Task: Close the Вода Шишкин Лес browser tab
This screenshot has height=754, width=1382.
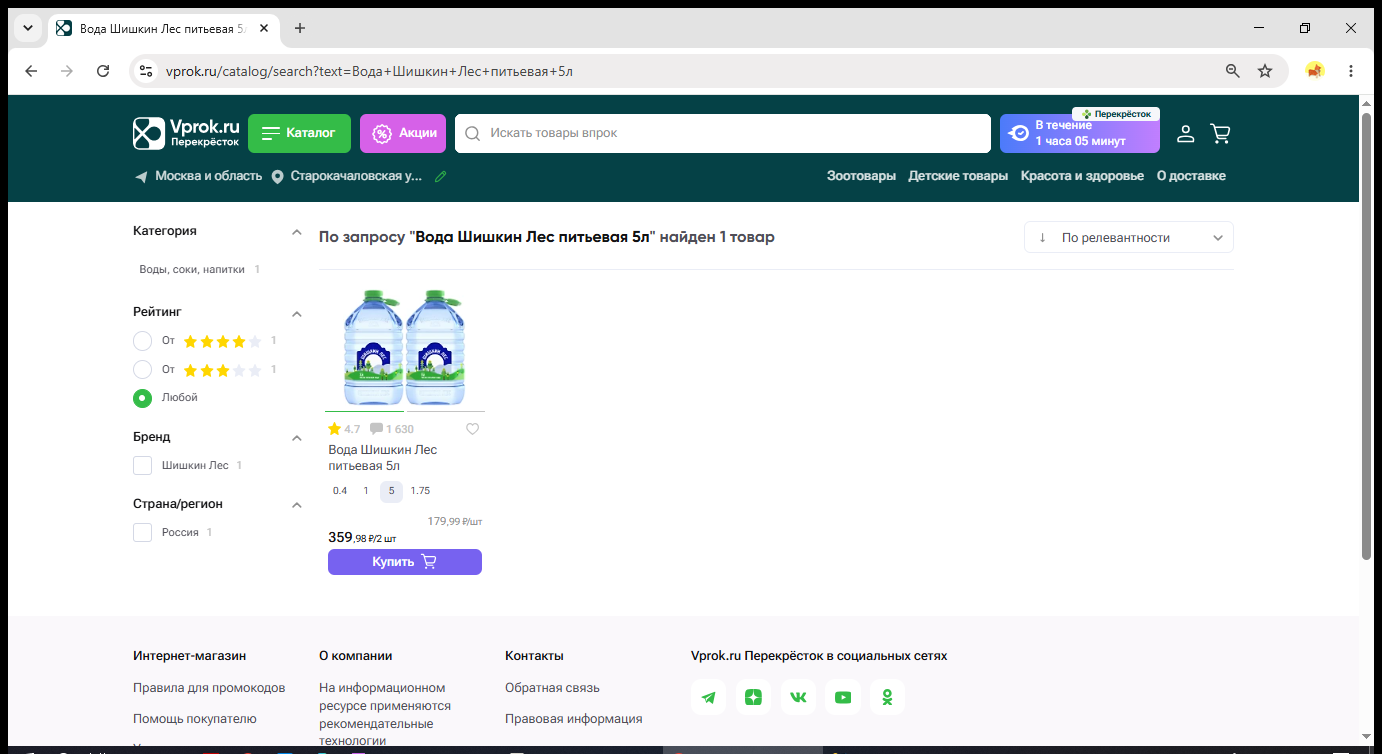Action: point(264,28)
